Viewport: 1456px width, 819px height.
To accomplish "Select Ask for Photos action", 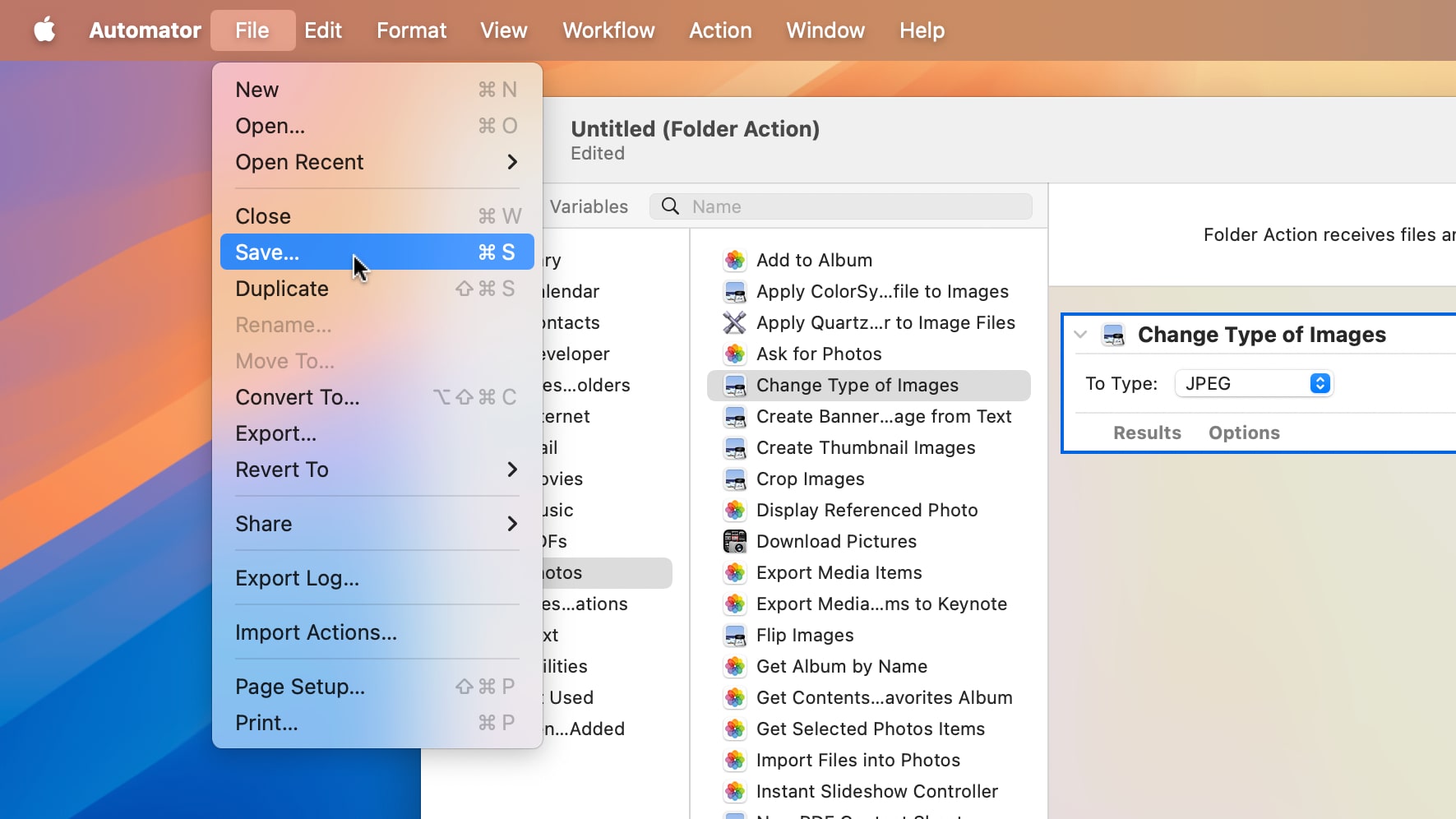I will point(869,354).
